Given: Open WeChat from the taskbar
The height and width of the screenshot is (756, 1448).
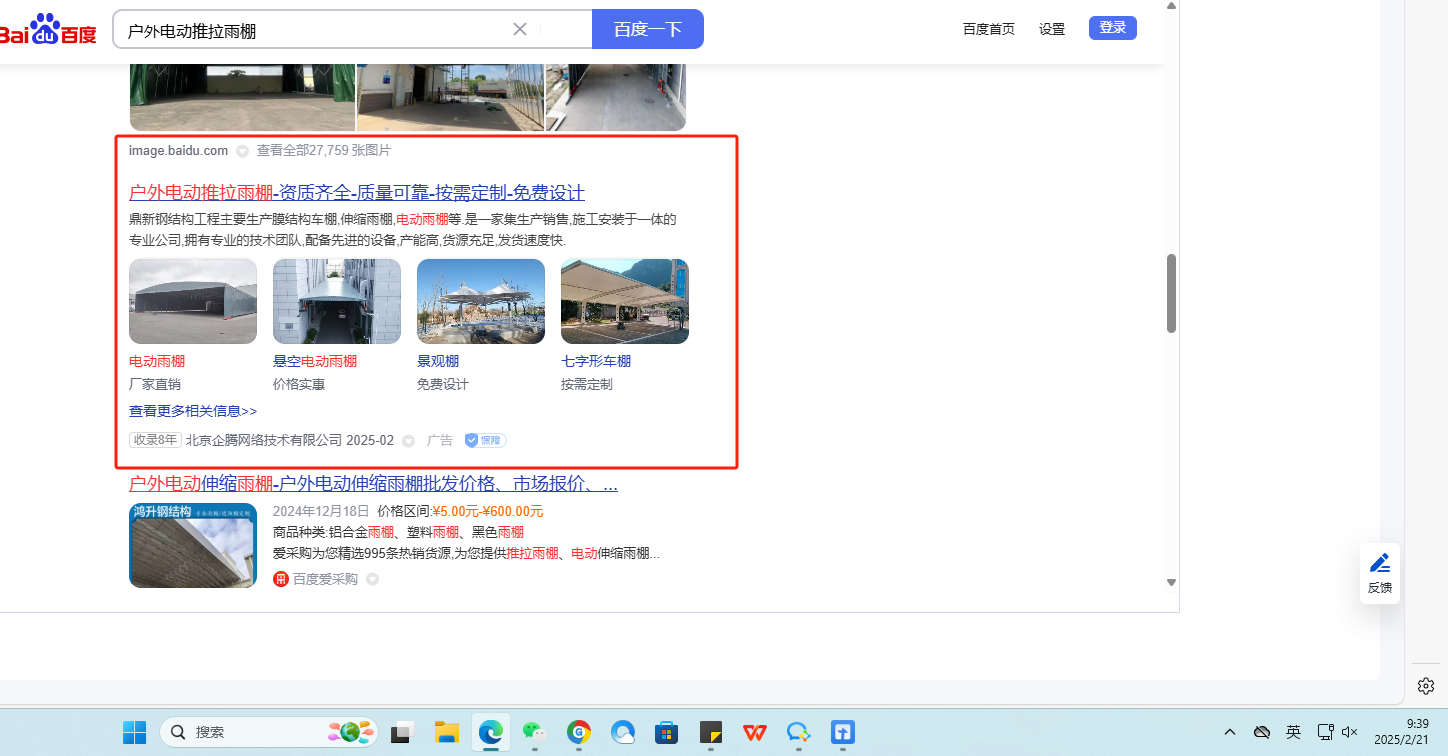Looking at the screenshot, I should [535, 733].
